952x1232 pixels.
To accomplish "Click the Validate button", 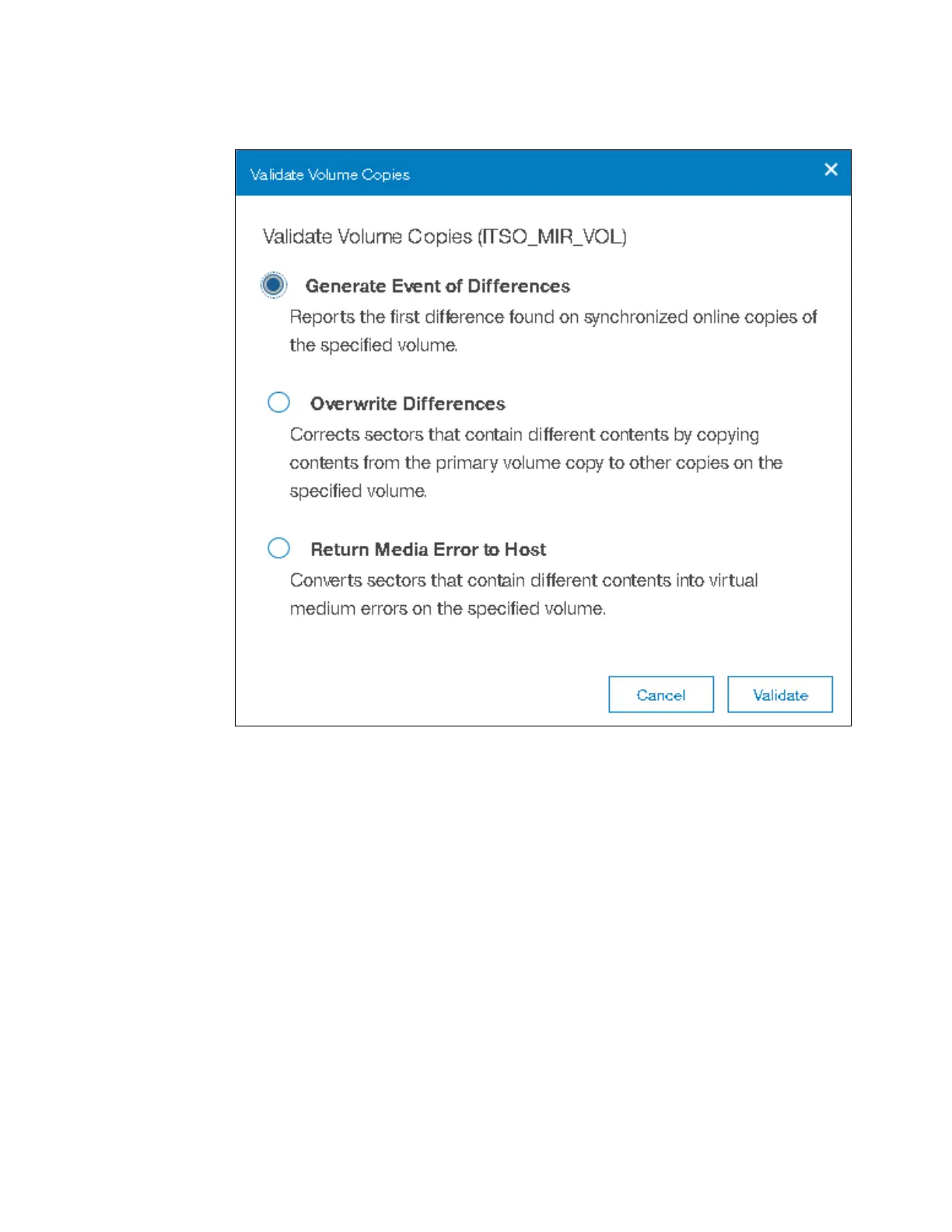I will coord(780,695).
